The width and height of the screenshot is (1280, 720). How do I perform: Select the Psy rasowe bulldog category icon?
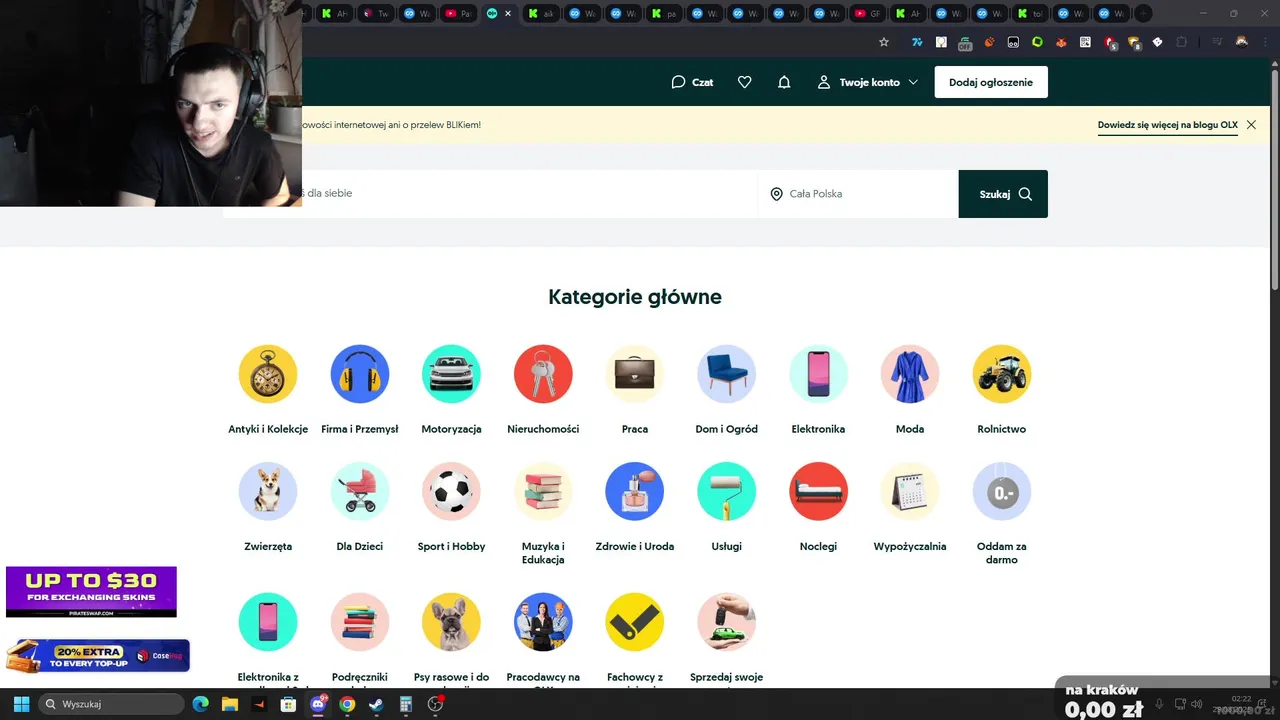(451, 622)
